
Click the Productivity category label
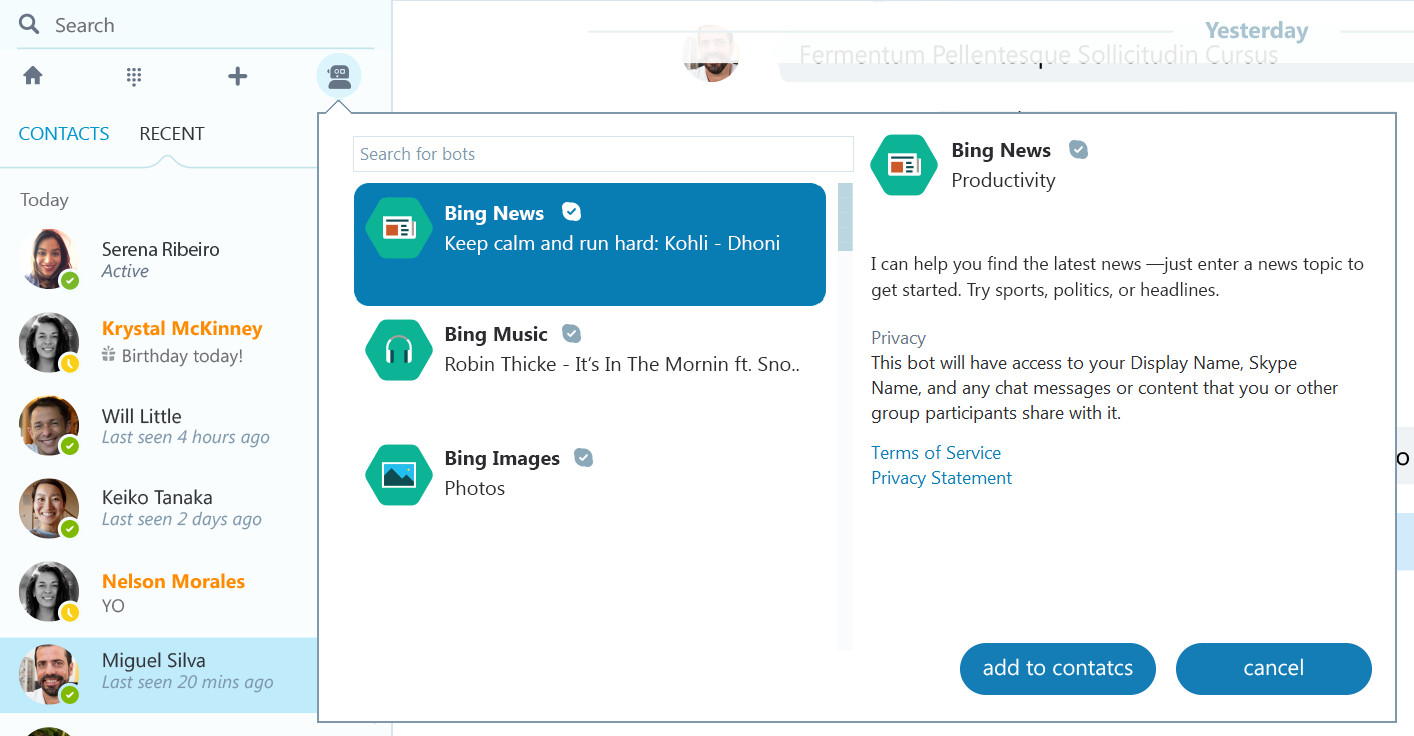click(x=1003, y=181)
